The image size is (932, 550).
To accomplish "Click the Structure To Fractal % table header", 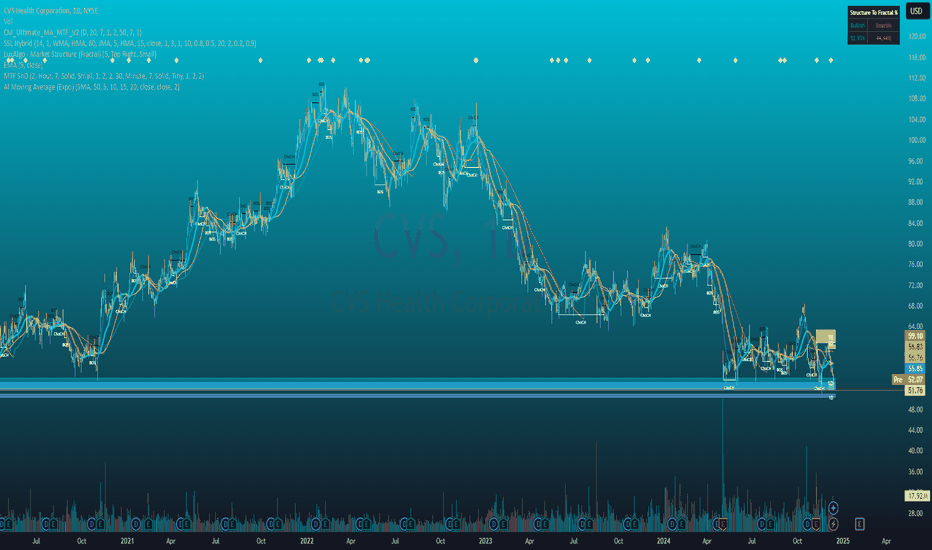I will pyautogui.click(x=873, y=12).
